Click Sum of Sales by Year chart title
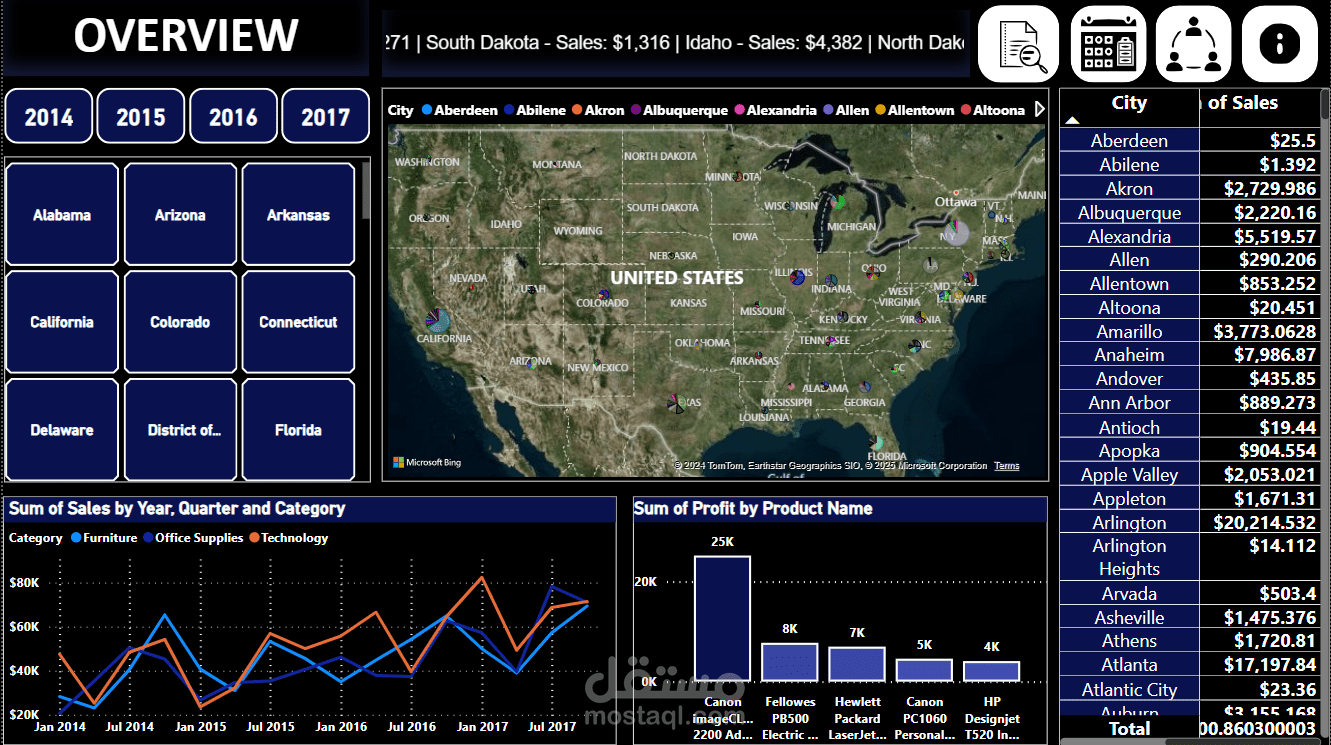The image size is (1331, 745). pyautogui.click(x=177, y=508)
